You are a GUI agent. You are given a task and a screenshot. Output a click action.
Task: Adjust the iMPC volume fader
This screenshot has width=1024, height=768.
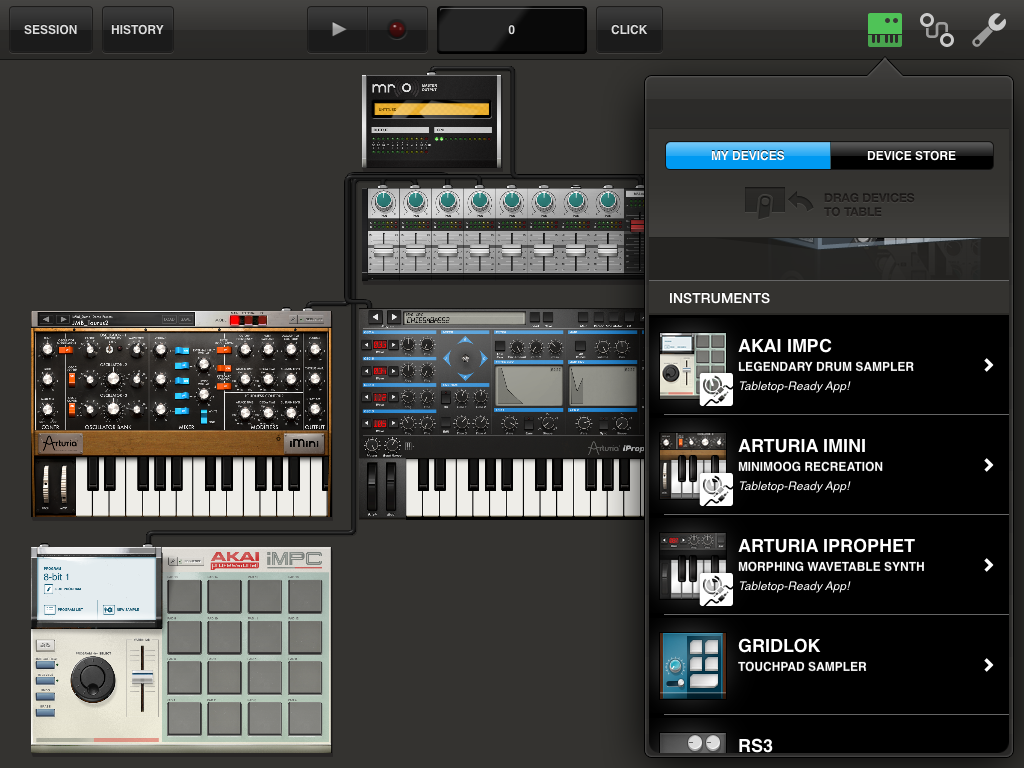(x=142, y=678)
